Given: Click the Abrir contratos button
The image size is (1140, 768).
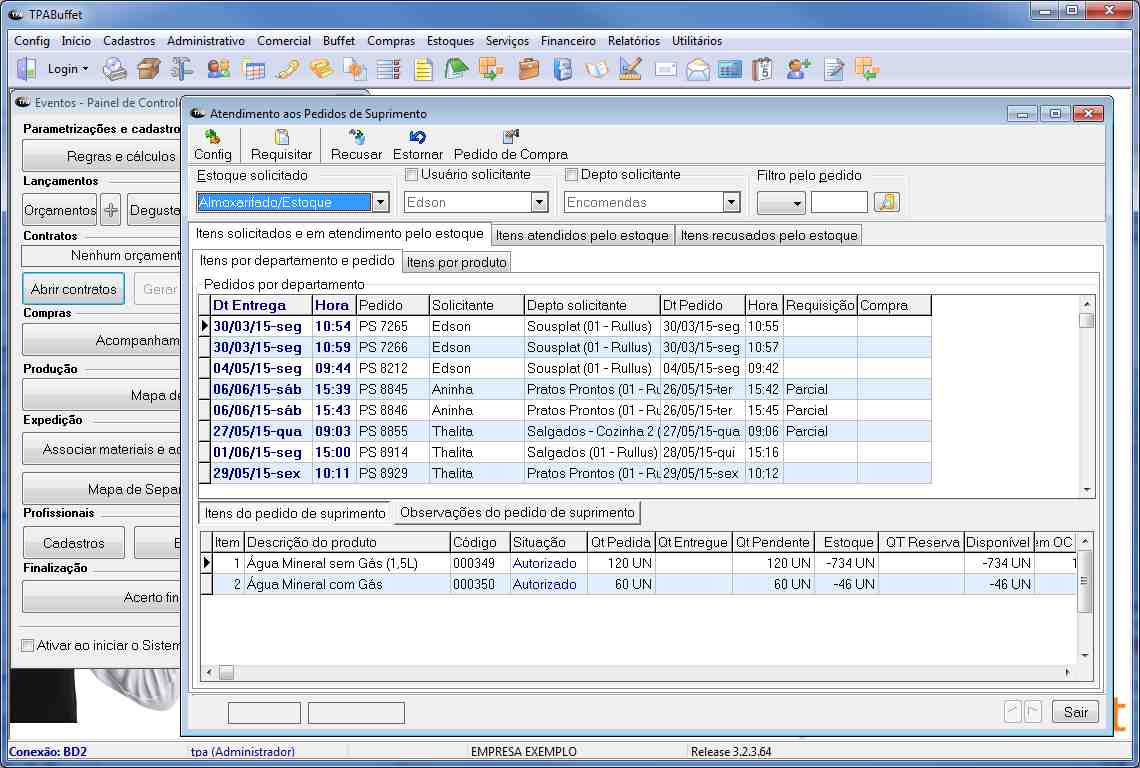Looking at the screenshot, I should (73, 289).
